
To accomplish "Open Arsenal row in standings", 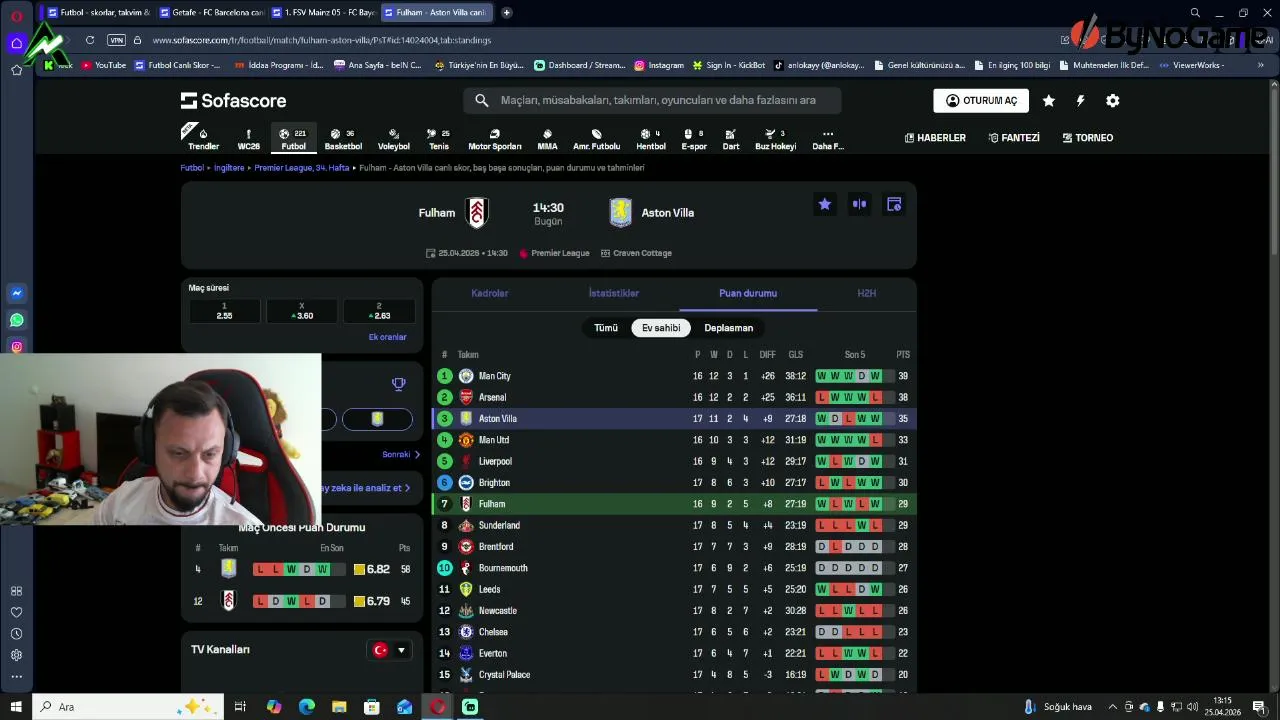I will coord(674,397).
